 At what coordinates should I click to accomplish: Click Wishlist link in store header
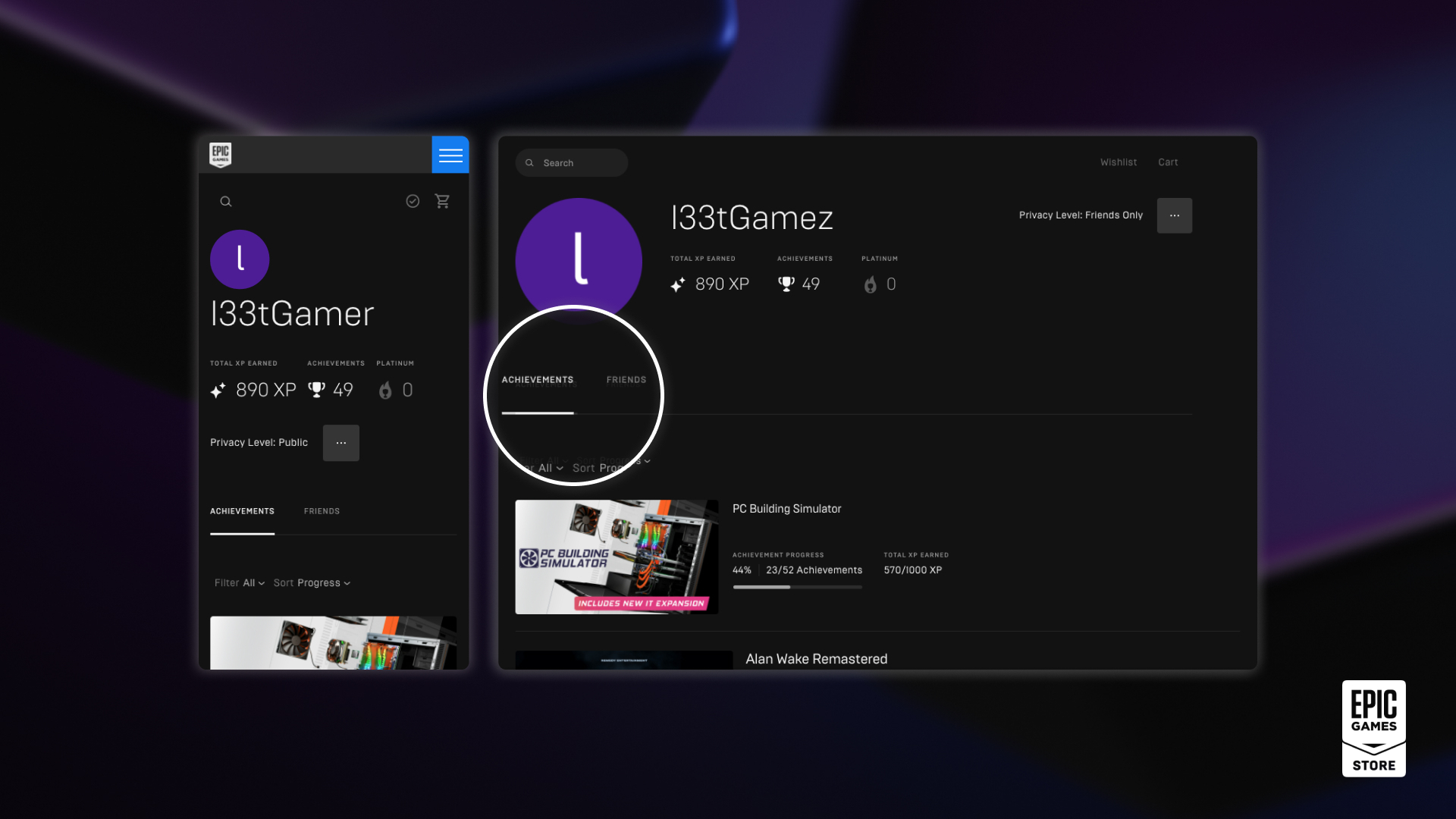tap(1118, 162)
